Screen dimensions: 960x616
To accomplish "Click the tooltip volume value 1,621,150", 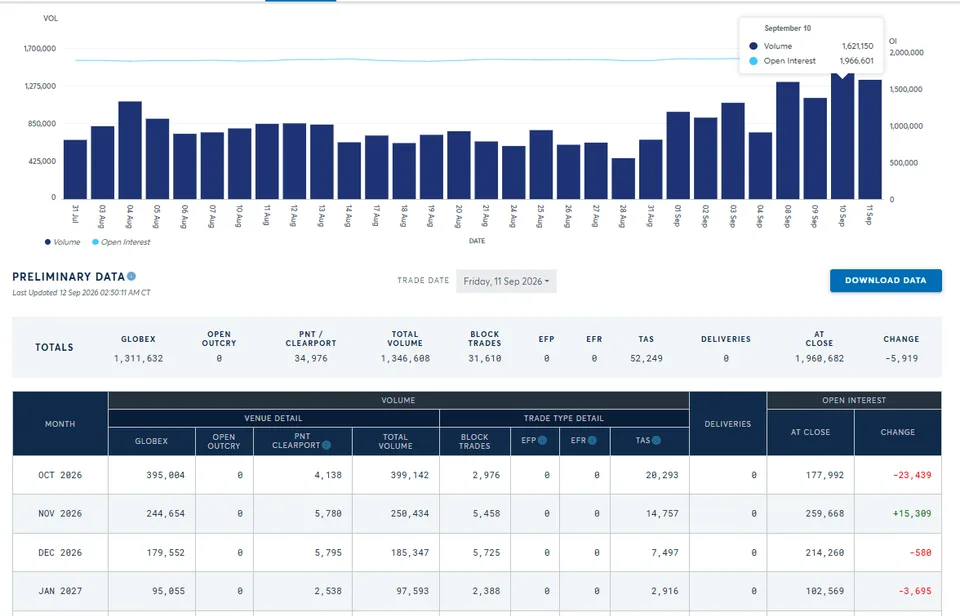I will click(x=857, y=46).
